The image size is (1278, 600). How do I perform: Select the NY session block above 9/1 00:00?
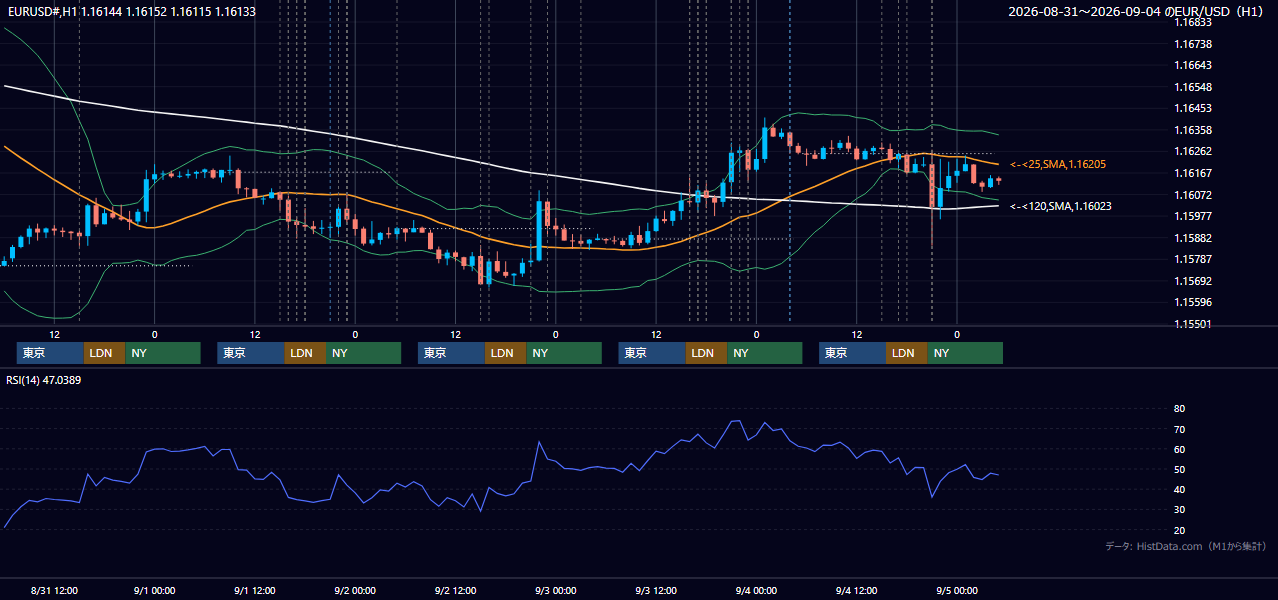(x=163, y=353)
